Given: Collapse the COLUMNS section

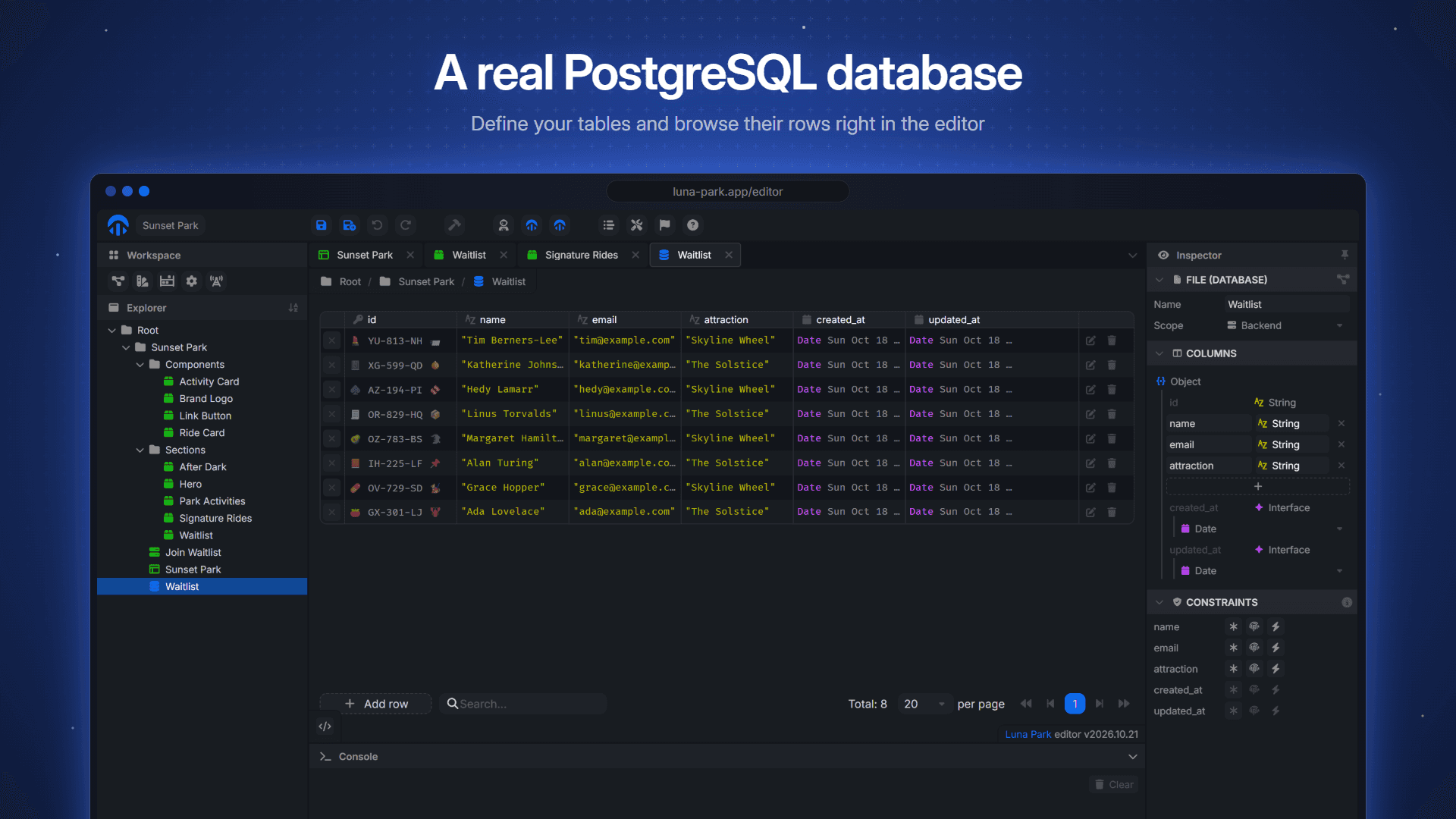Looking at the screenshot, I should 1159,353.
